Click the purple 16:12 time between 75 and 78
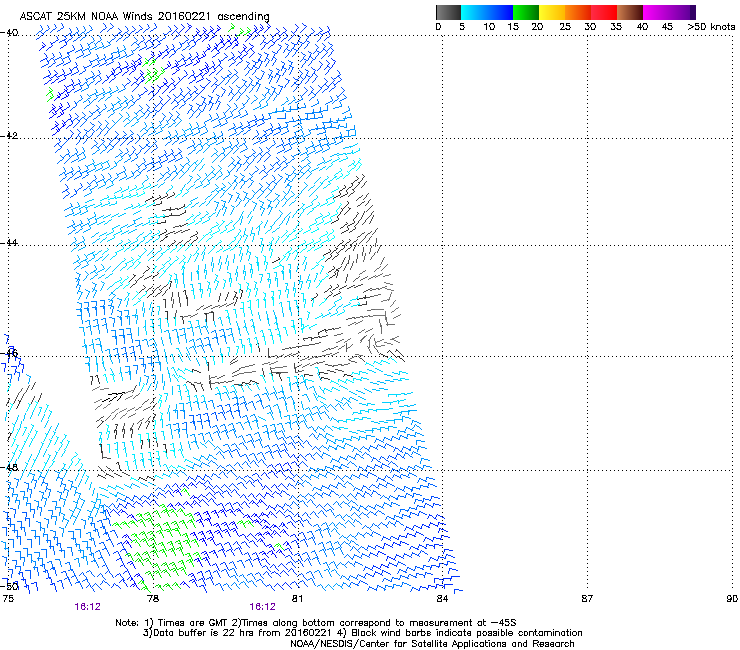Image resolution: width=740 pixels, height=650 pixels. [x=87, y=607]
